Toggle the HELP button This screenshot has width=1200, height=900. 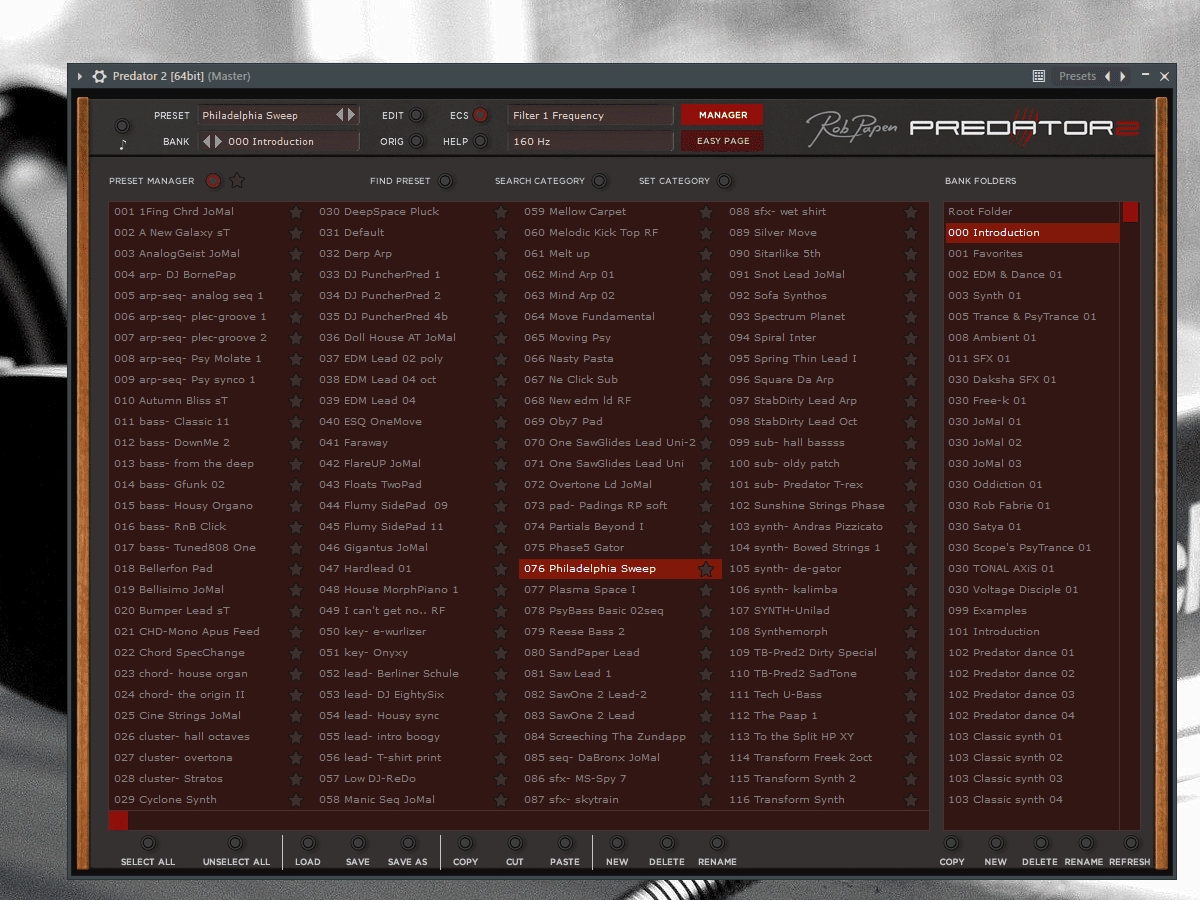pyautogui.click(x=481, y=141)
